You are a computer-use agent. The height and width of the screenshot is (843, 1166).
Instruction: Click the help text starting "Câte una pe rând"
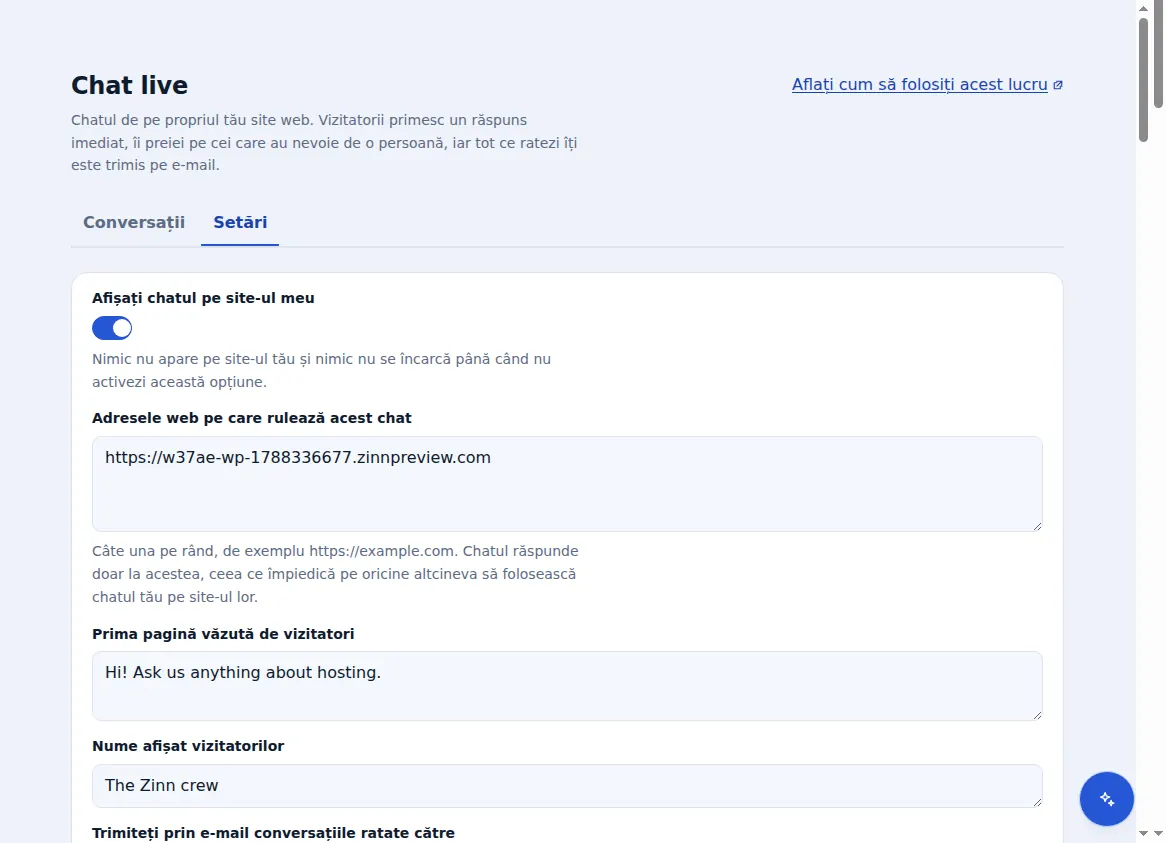click(x=335, y=574)
